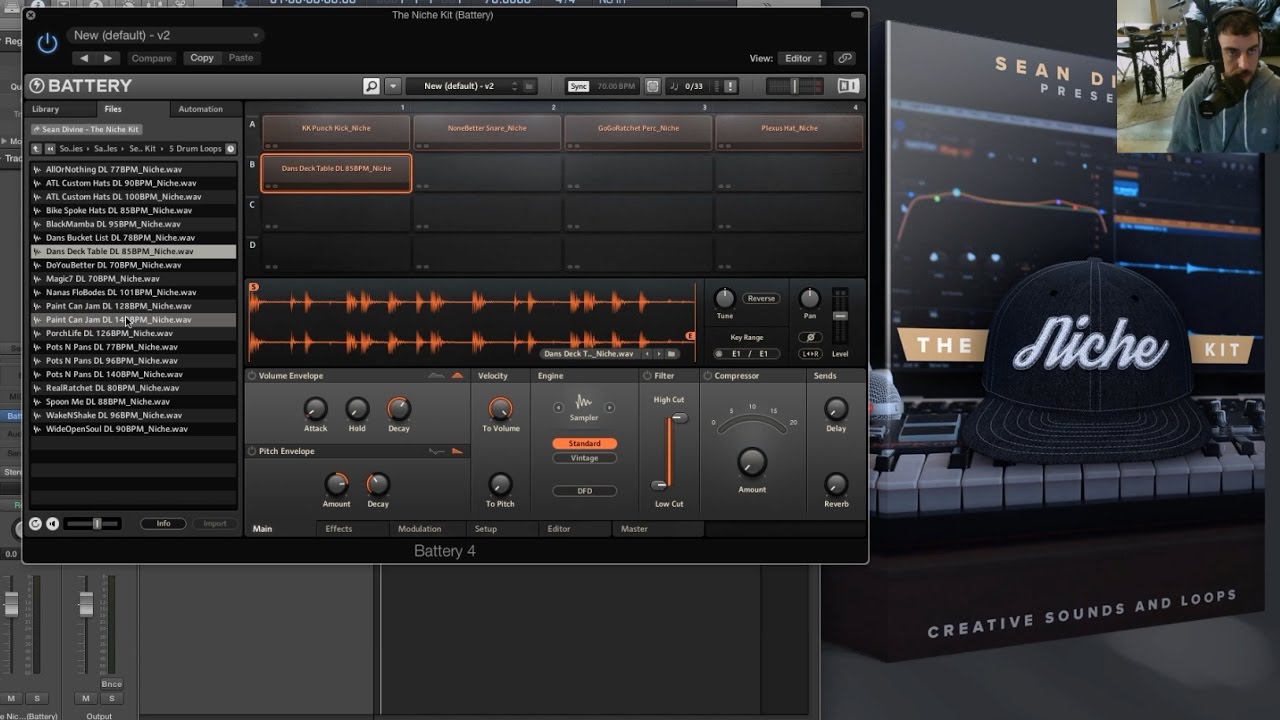Click the sample folder icon in waveform
This screenshot has width=1280, height=720.
672,353
